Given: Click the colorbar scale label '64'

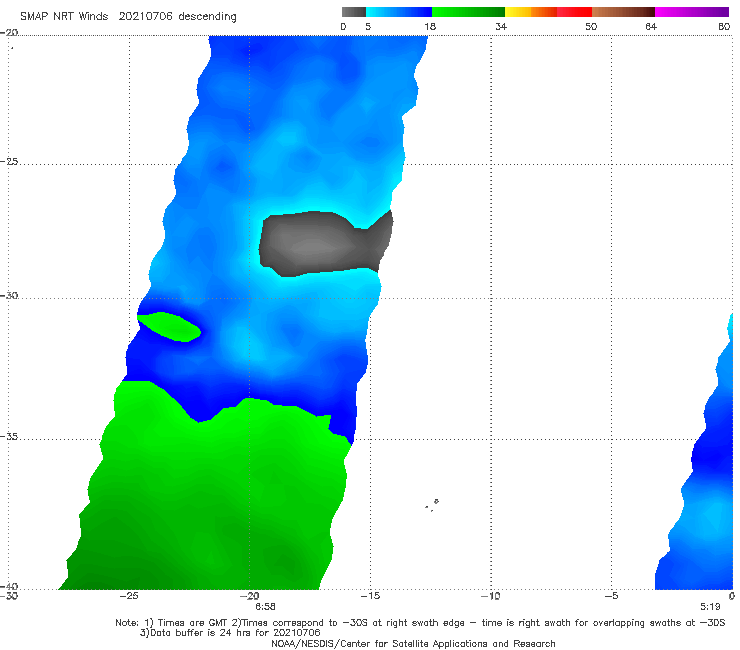Looking at the screenshot, I should (651, 26).
